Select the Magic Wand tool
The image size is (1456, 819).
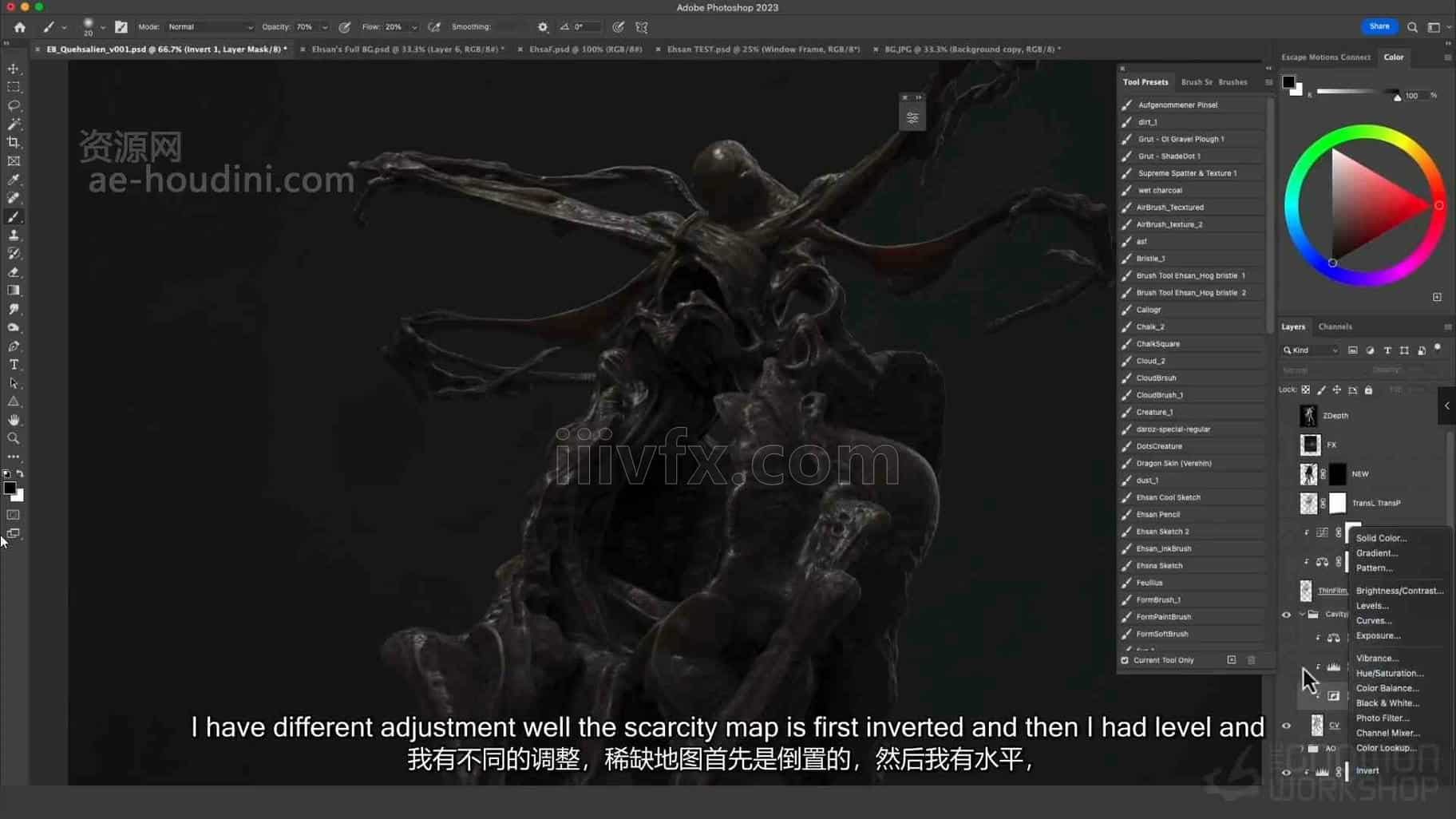(x=14, y=124)
